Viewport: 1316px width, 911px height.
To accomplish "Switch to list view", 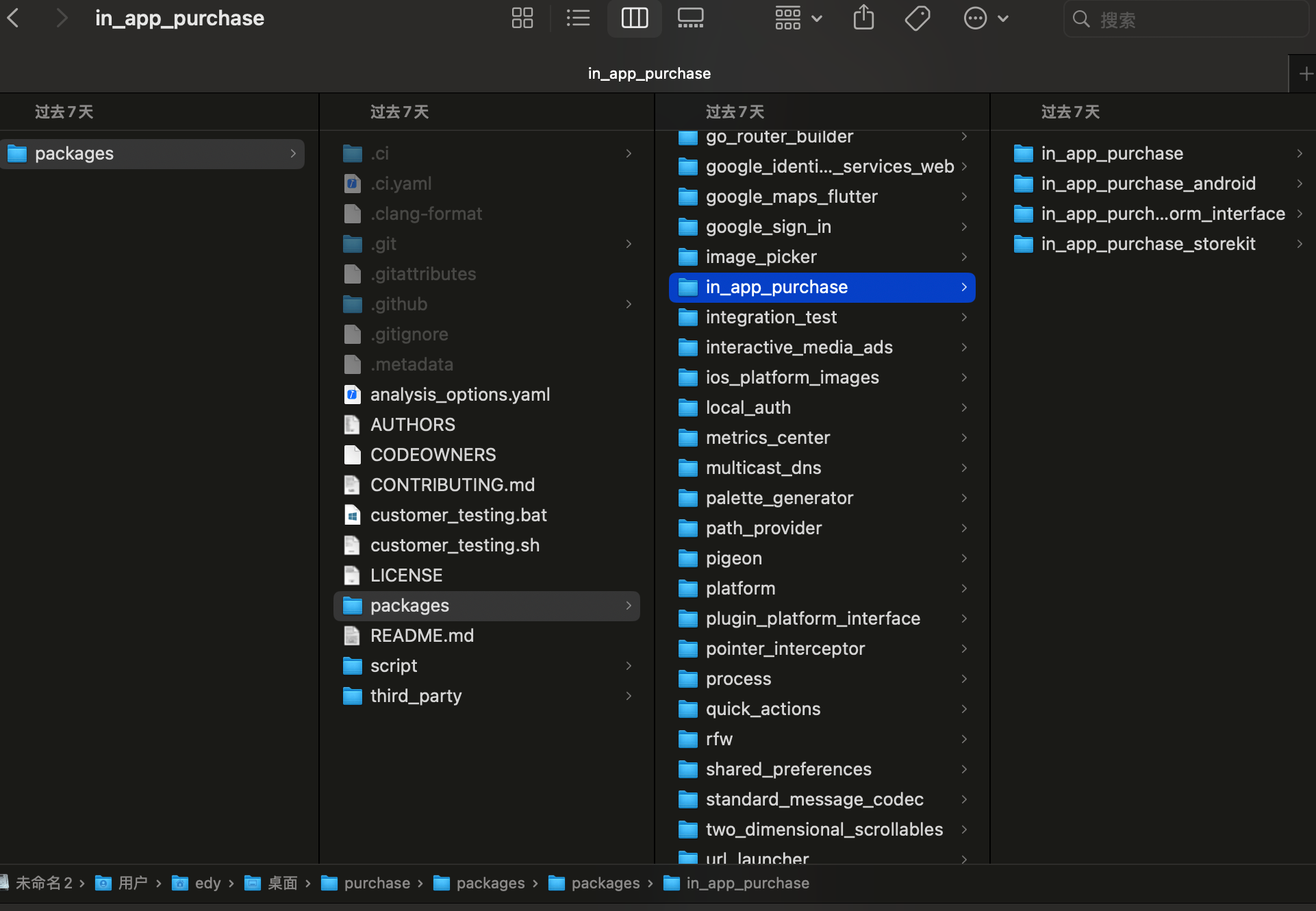I will 579,18.
